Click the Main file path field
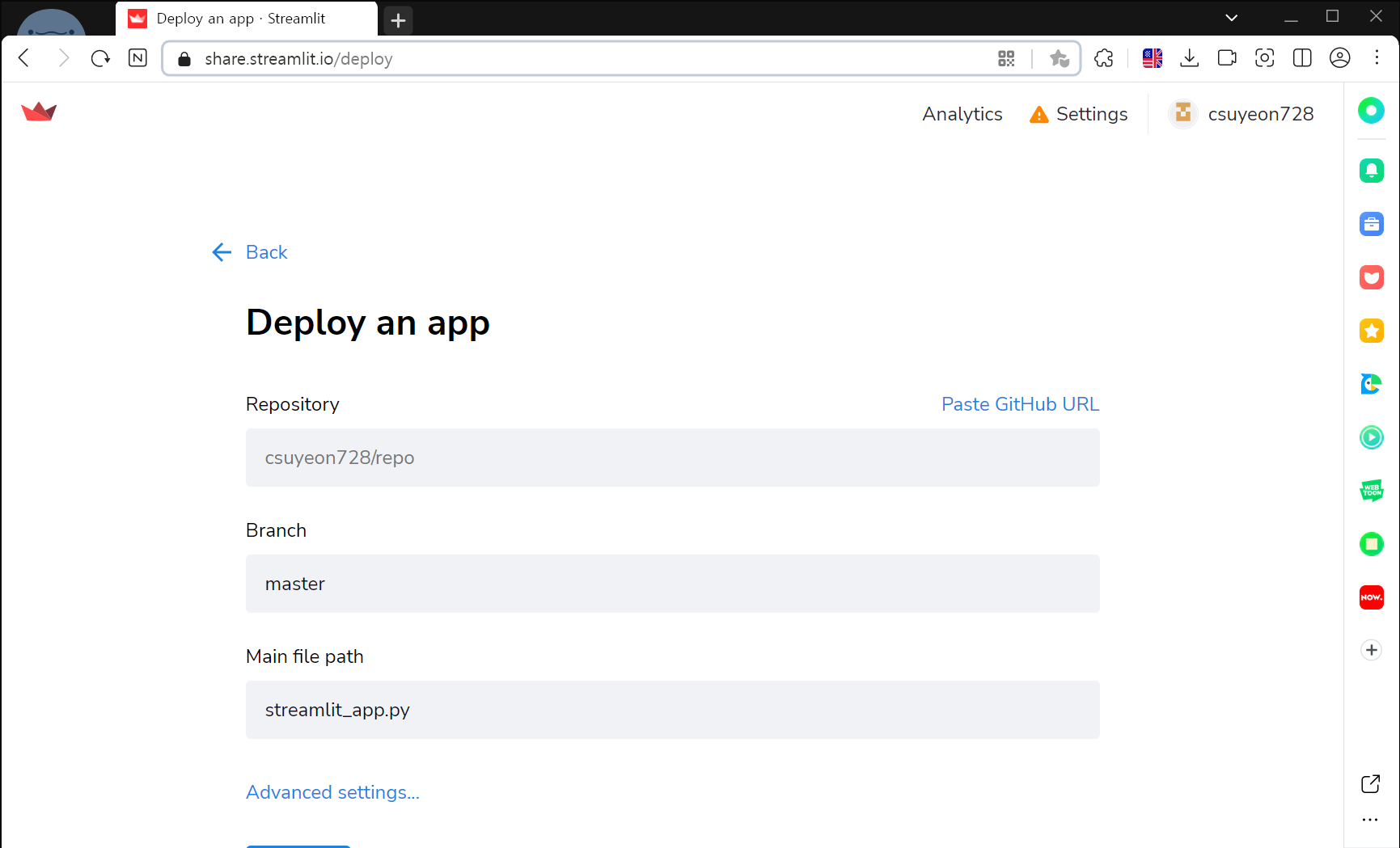Image resolution: width=1400 pixels, height=848 pixels. (672, 710)
